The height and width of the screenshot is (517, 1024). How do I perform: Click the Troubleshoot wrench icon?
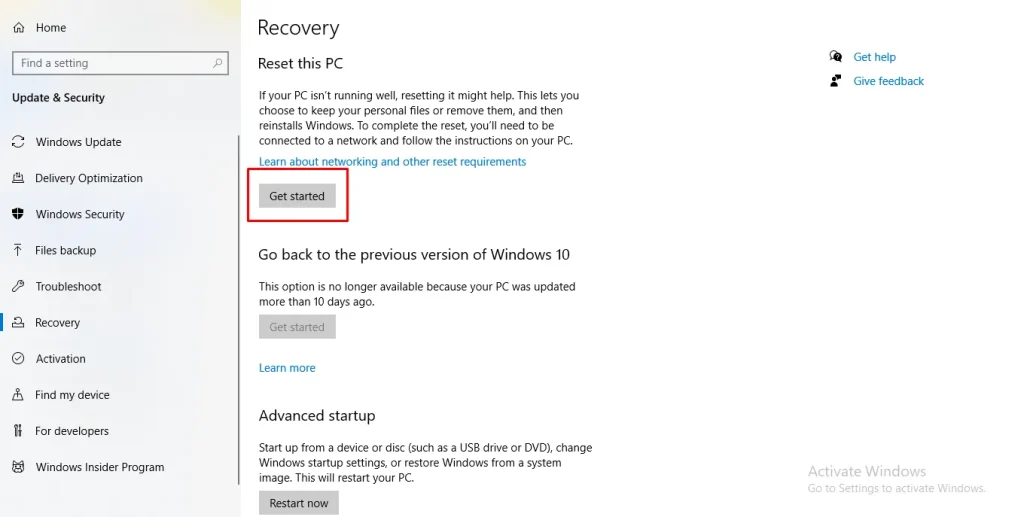pos(18,286)
